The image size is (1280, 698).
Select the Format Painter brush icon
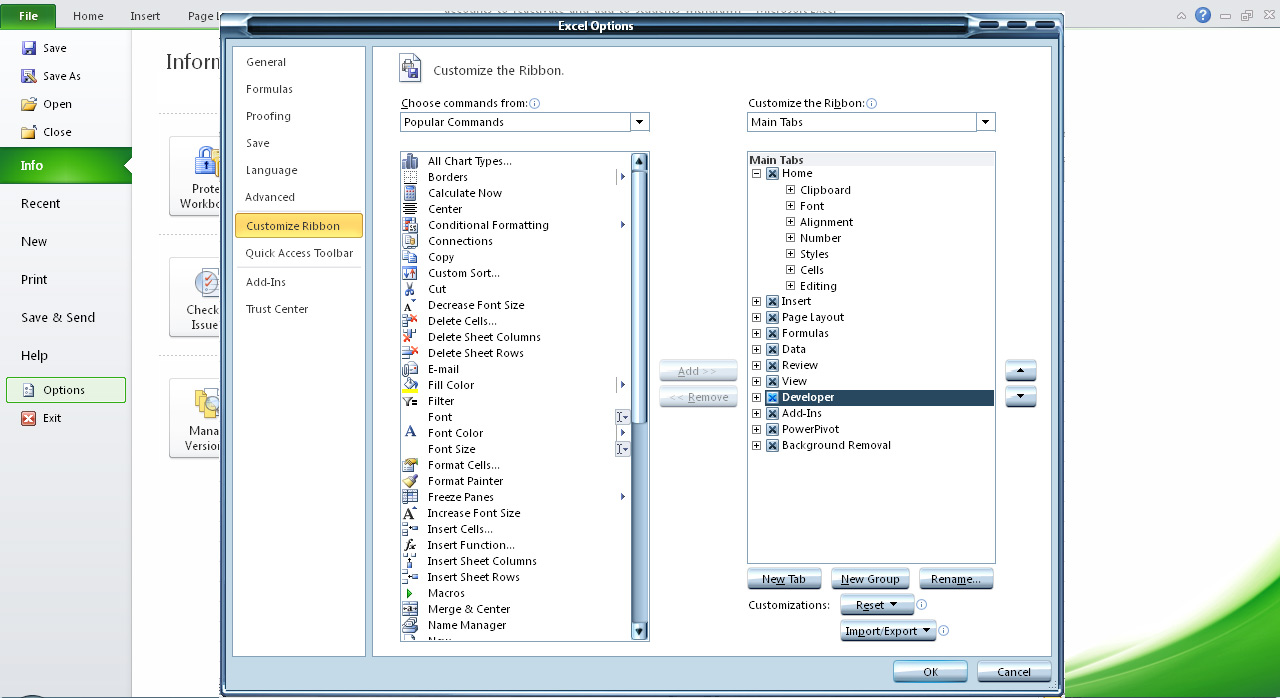click(410, 481)
